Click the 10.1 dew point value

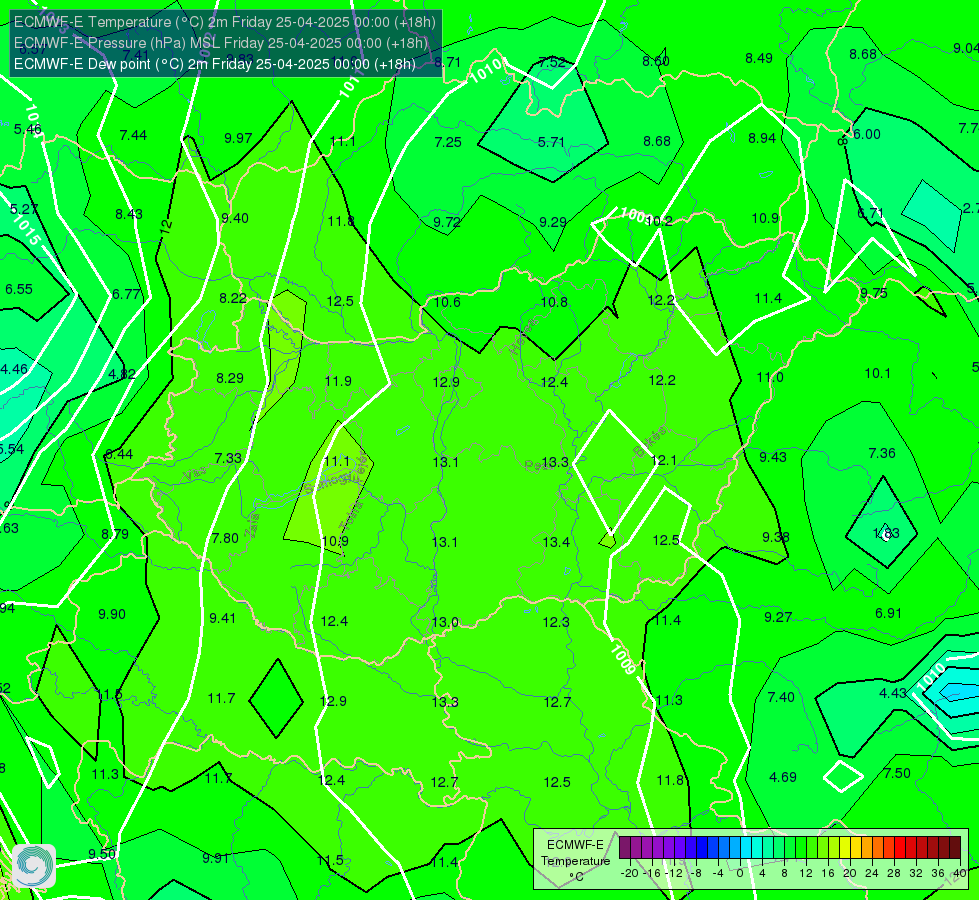click(877, 373)
